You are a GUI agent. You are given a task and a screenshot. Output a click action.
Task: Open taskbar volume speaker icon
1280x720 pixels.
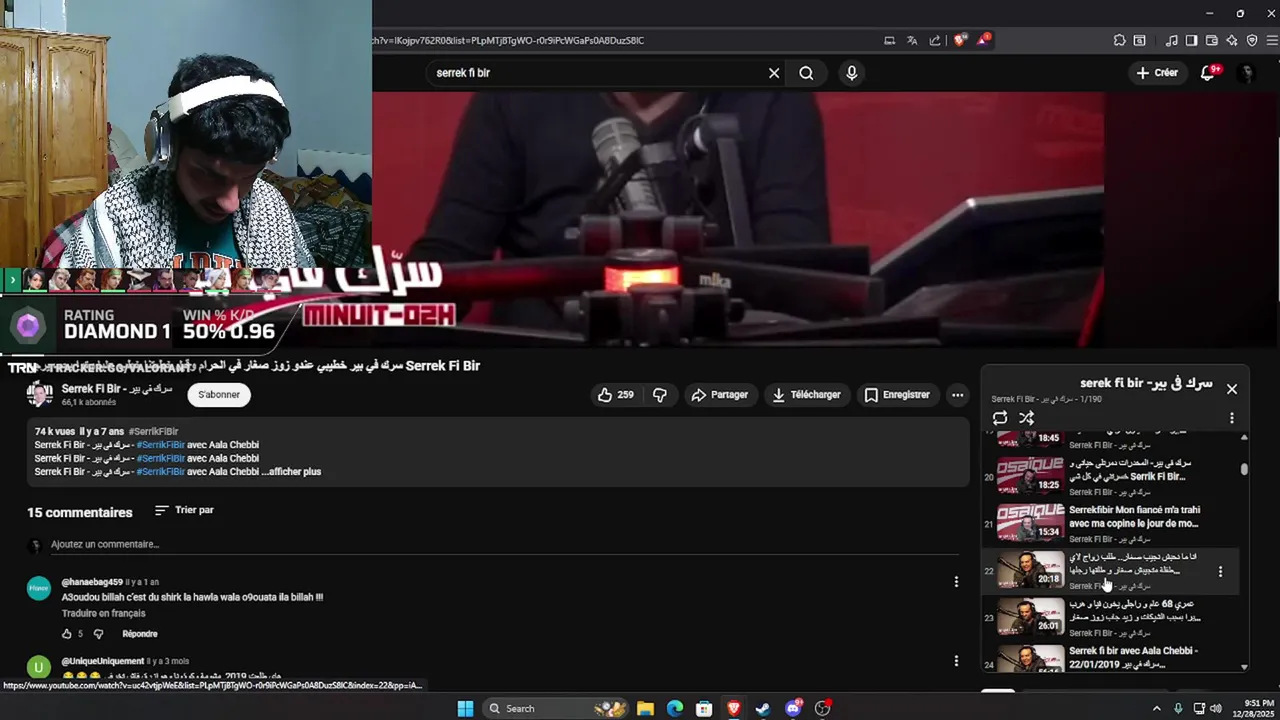coord(1216,708)
